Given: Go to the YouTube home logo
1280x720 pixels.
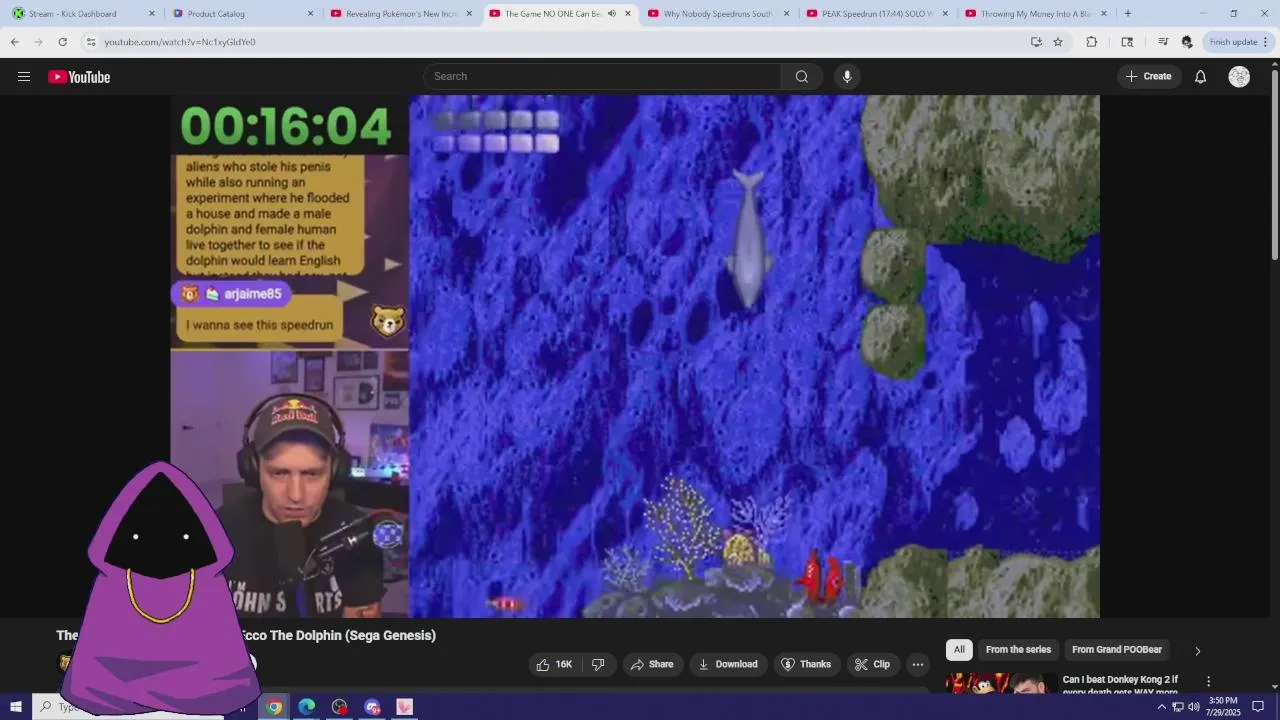Looking at the screenshot, I should coord(79,77).
